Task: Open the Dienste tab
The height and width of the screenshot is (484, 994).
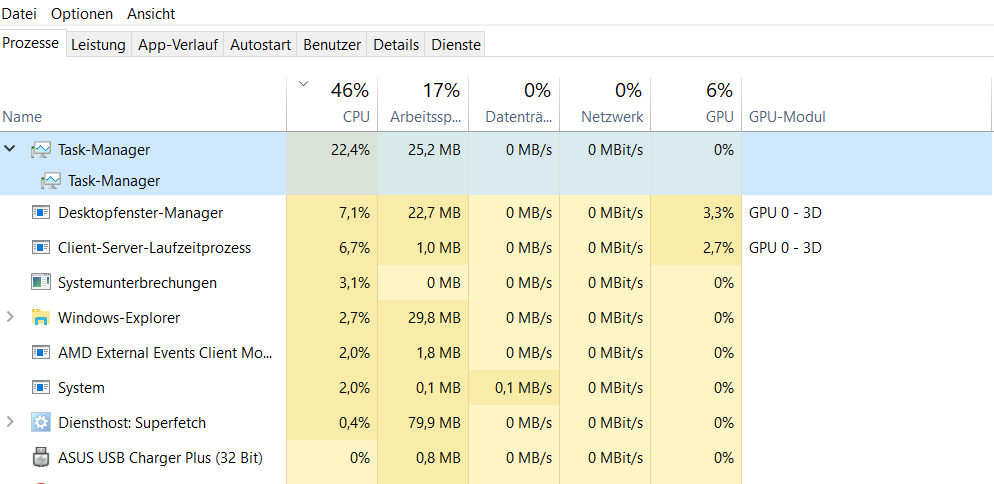Action: pyautogui.click(x=456, y=45)
